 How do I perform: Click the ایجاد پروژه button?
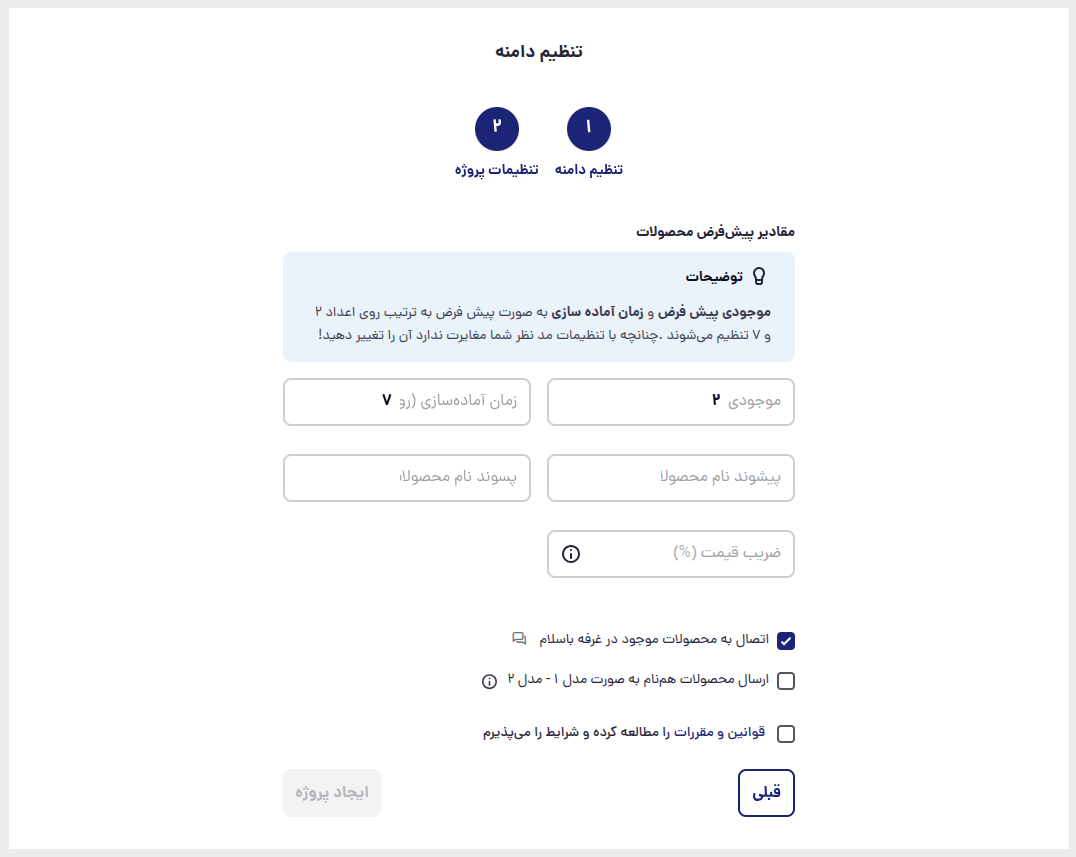click(332, 793)
